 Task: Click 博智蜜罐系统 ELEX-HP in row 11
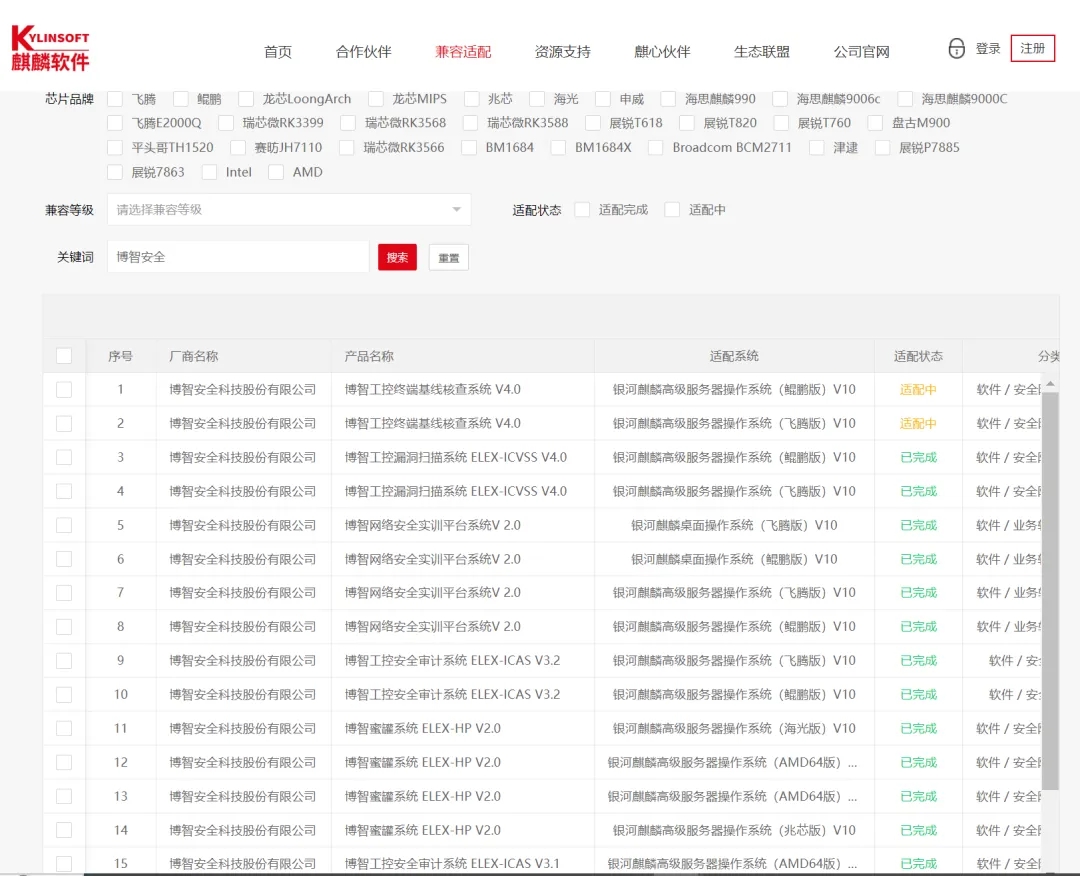(423, 729)
